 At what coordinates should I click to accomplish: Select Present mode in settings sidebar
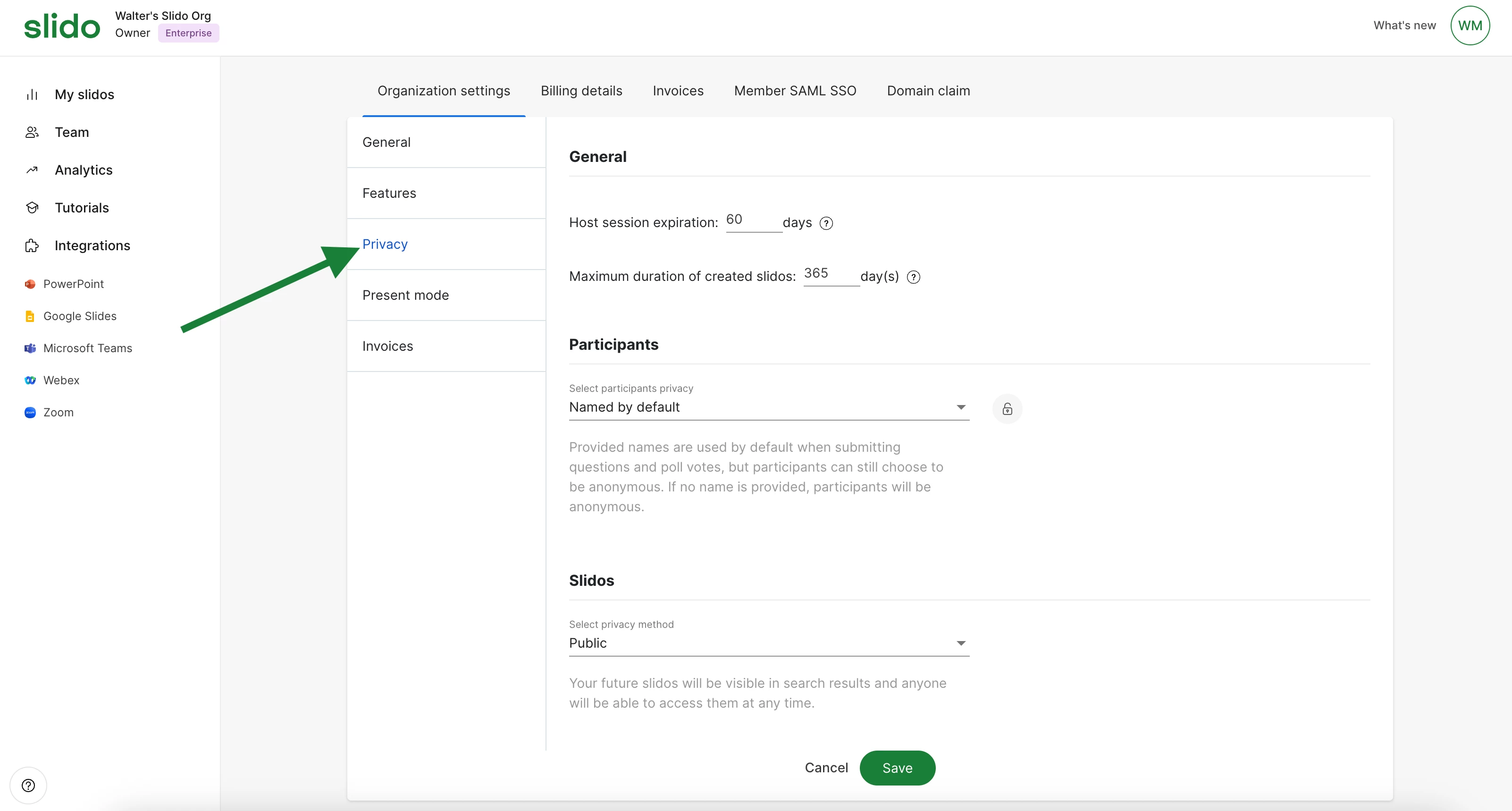pos(405,296)
